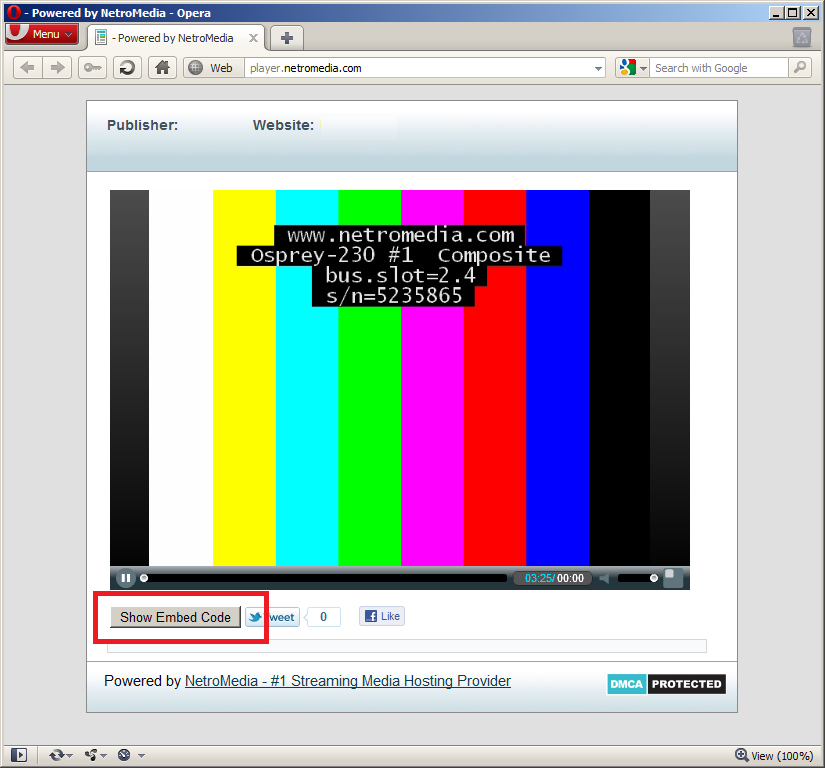Go forward to next page
The height and width of the screenshot is (768, 825).
click(57, 68)
